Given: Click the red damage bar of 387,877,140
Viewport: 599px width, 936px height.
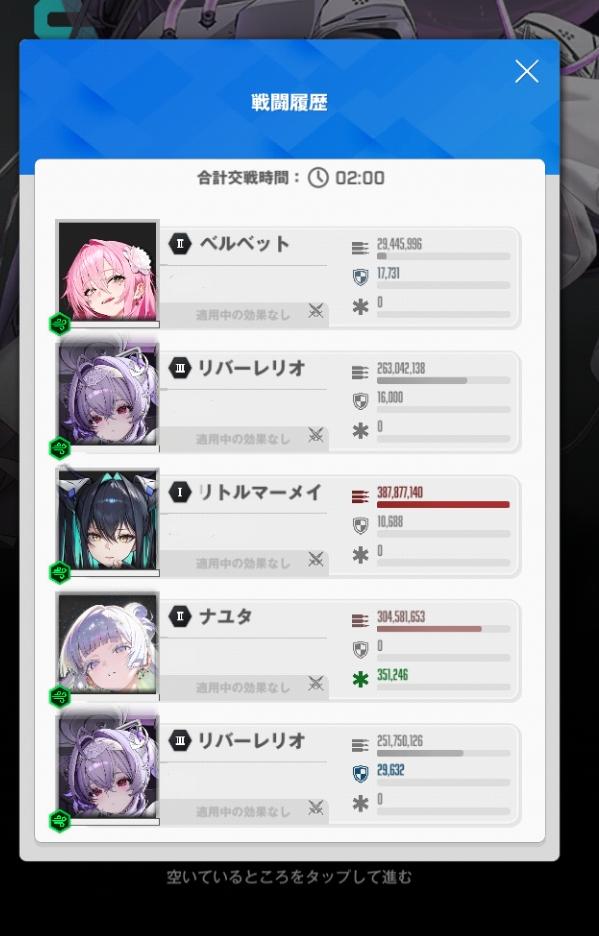Looking at the screenshot, I should [x=443, y=504].
